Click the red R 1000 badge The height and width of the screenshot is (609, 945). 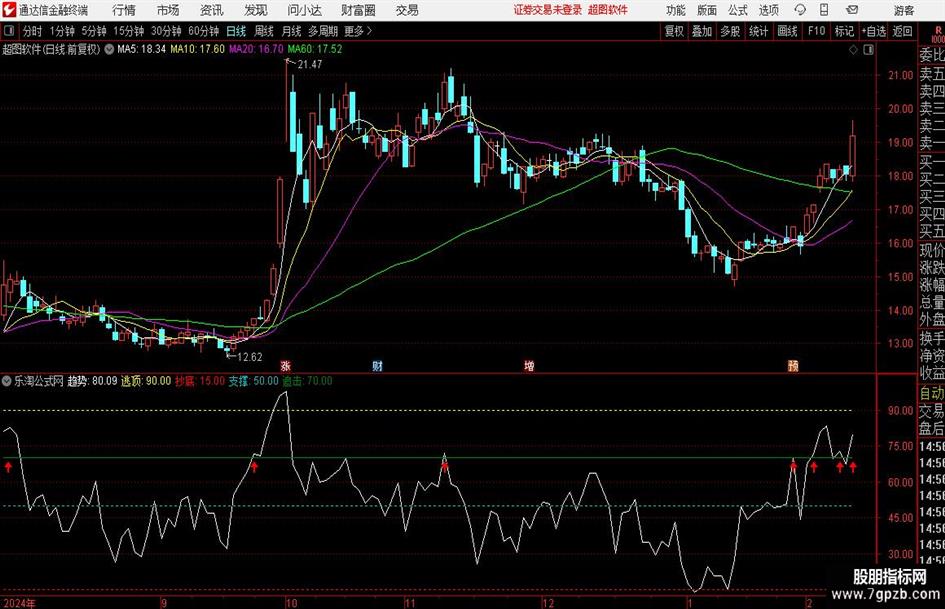coord(938,34)
